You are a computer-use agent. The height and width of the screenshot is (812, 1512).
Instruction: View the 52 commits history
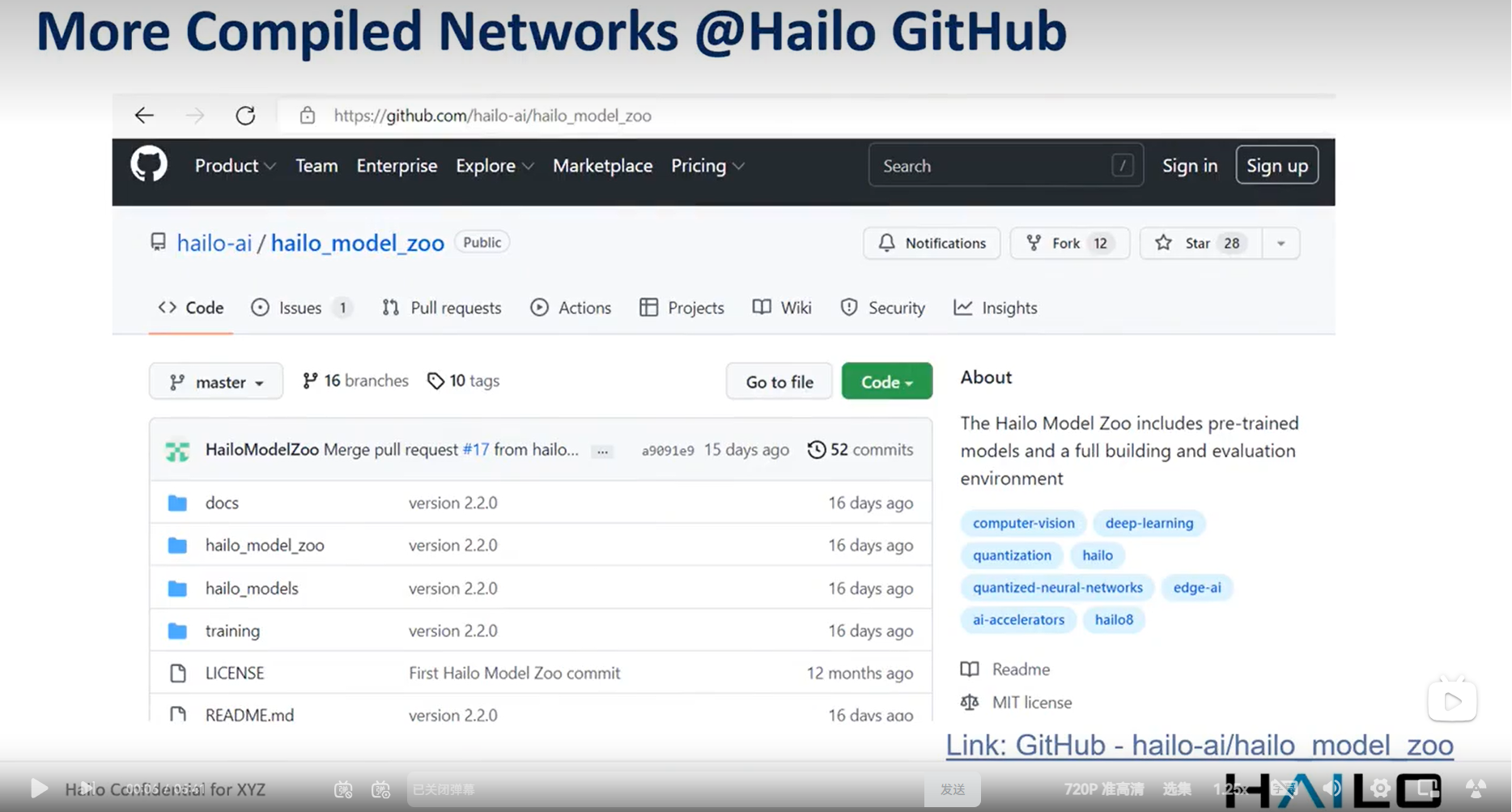[861, 449]
